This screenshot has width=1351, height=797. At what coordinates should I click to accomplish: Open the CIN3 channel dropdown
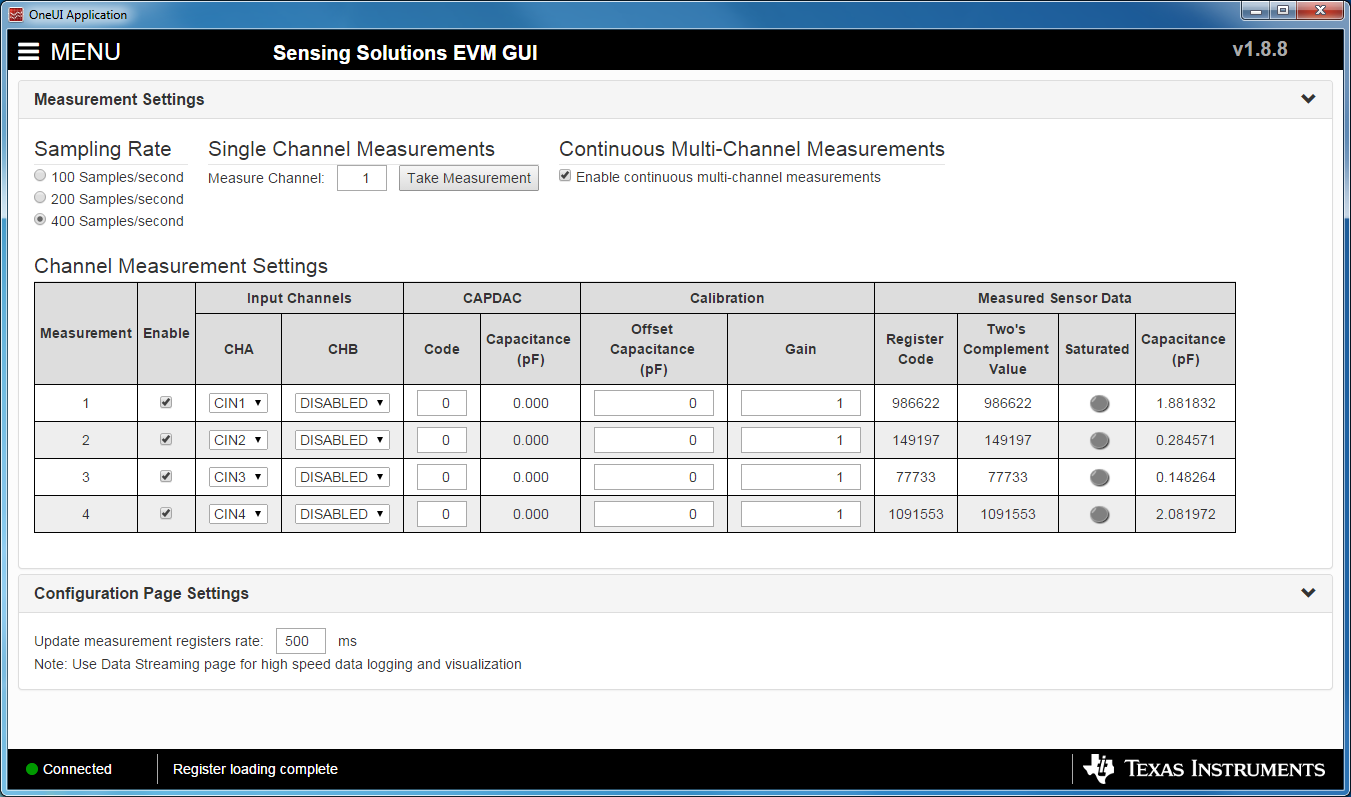(x=238, y=477)
